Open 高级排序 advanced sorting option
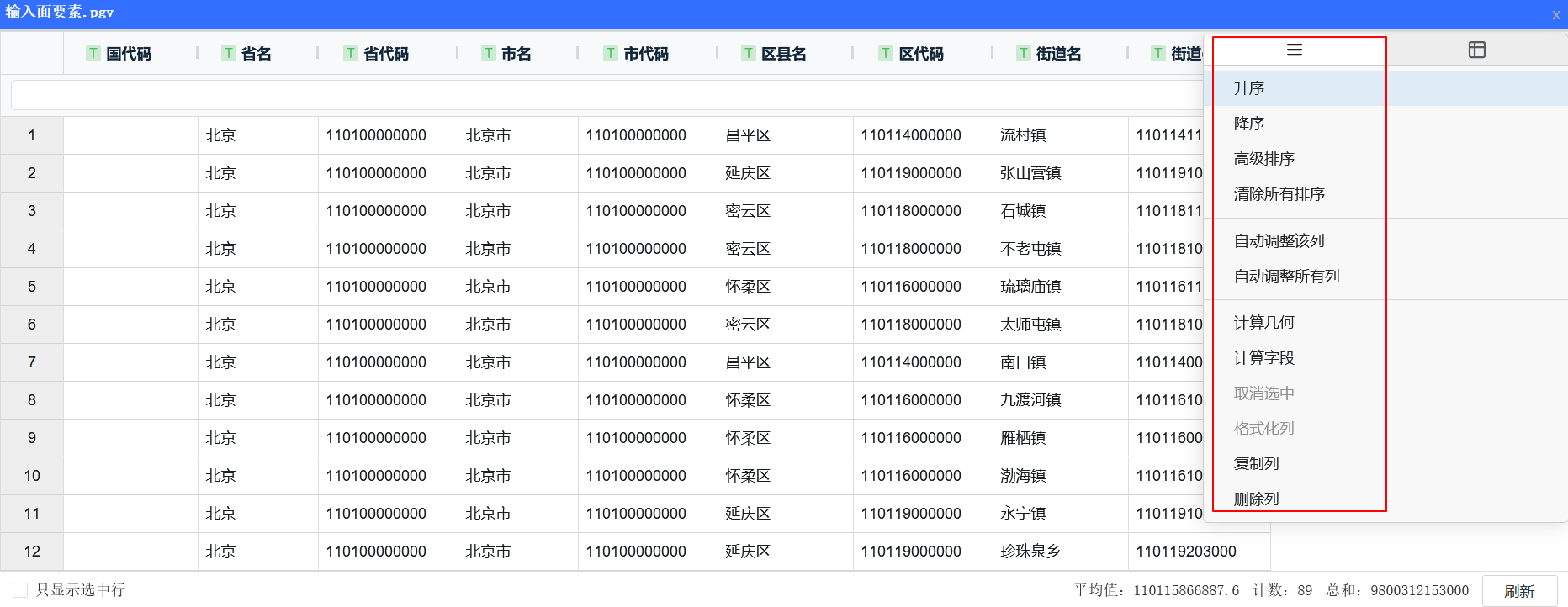The width and height of the screenshot is (1568, 607). pos(1263,159)
